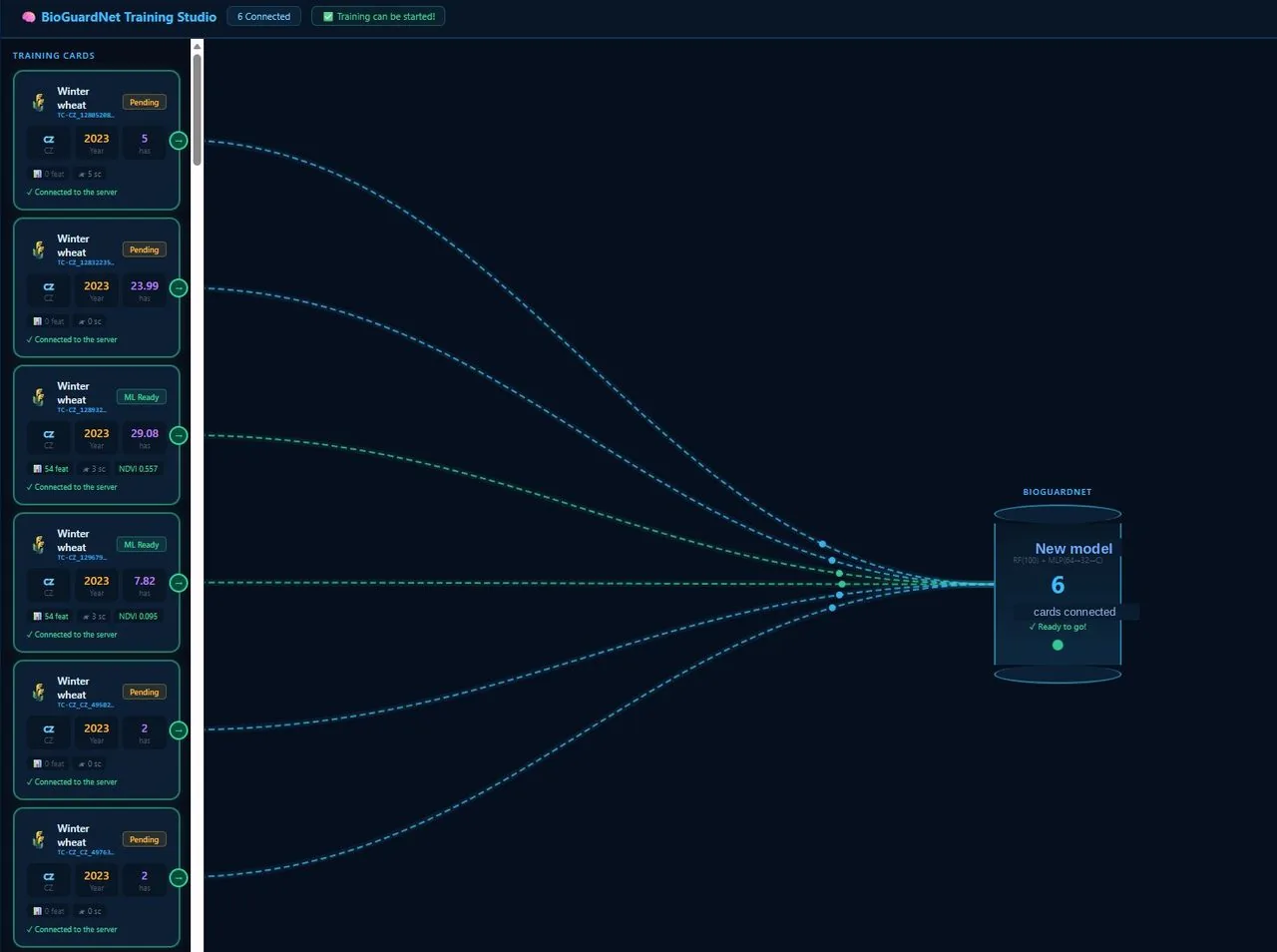Image resolution: width=1277 pixels, height=952 pixels.
Task: Click the cards connected label
Action: [1074, 612]
